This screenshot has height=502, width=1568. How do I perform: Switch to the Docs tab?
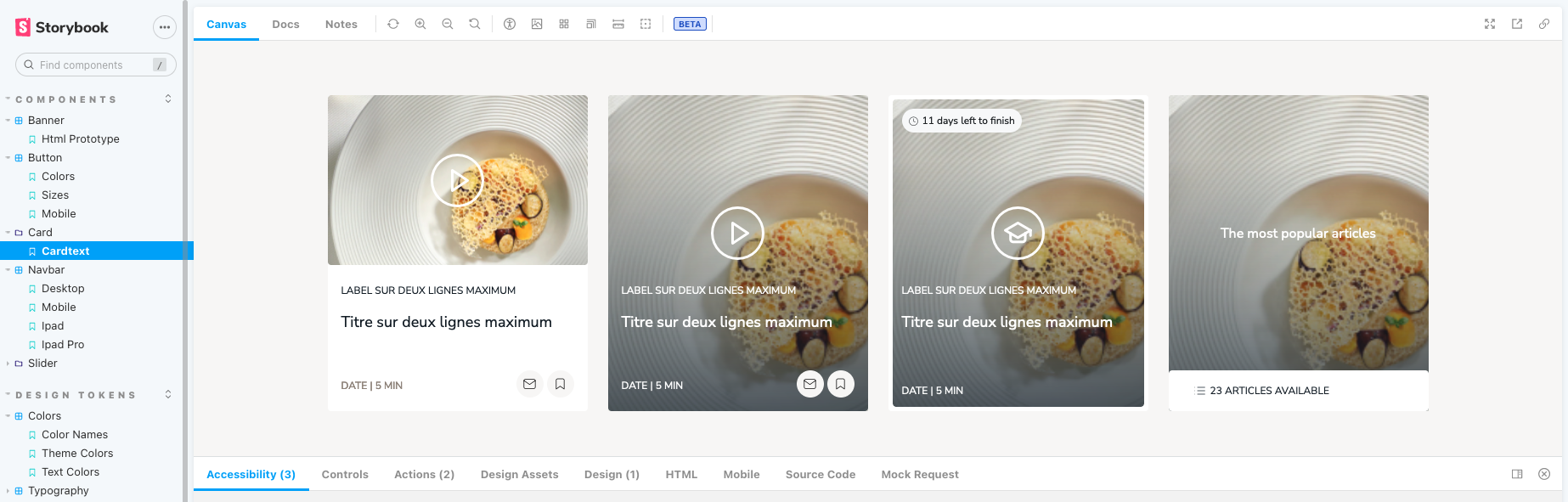(285, 24)
